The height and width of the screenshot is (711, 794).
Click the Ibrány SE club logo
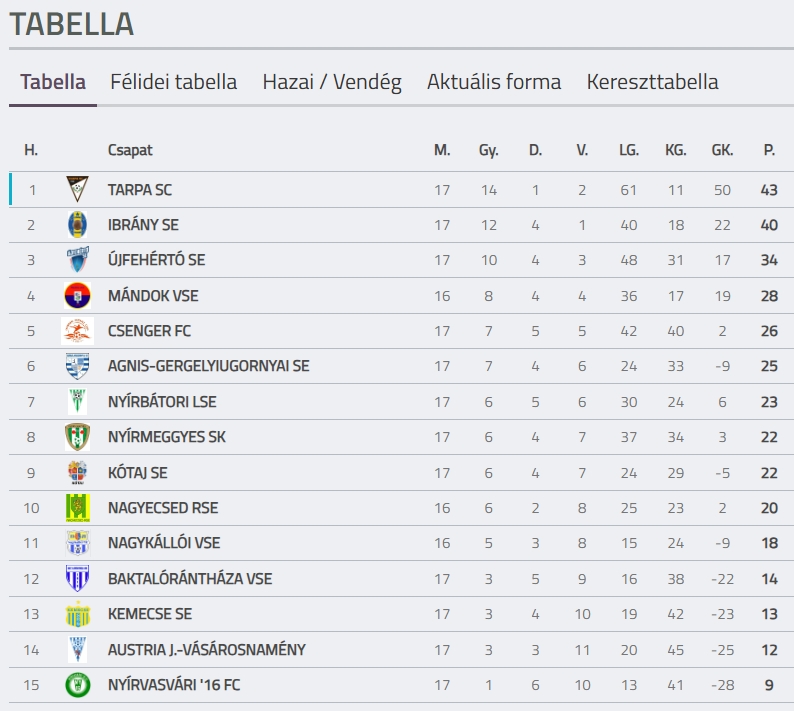[x=77, y=225]
